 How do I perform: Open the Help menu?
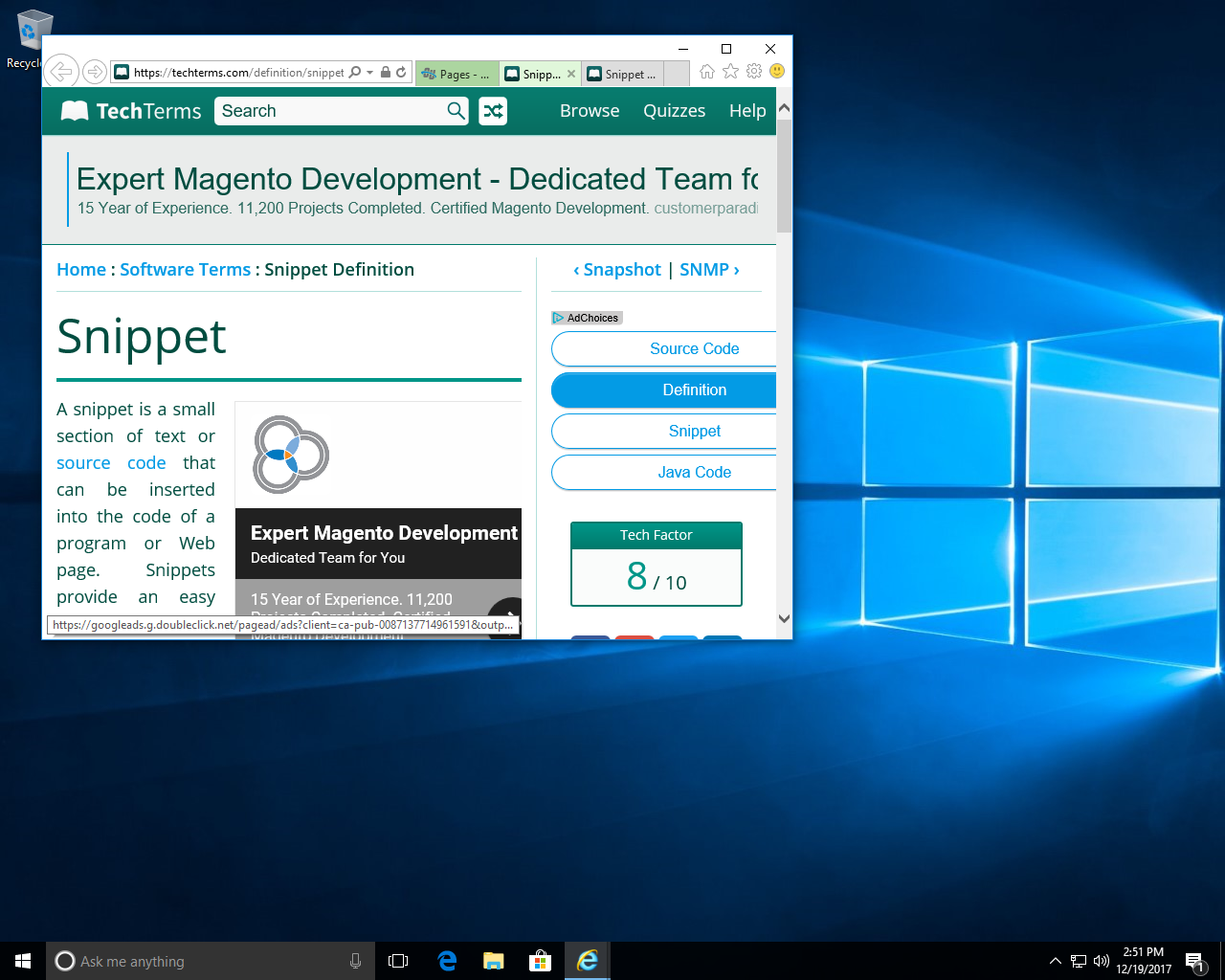[747, 111]
